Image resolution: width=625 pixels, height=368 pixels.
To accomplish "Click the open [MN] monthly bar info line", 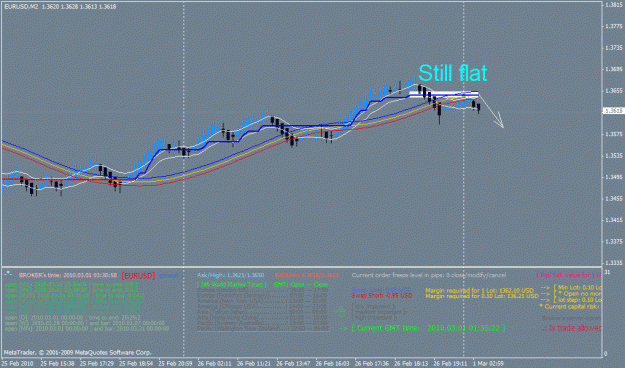I will click(87, 329).
